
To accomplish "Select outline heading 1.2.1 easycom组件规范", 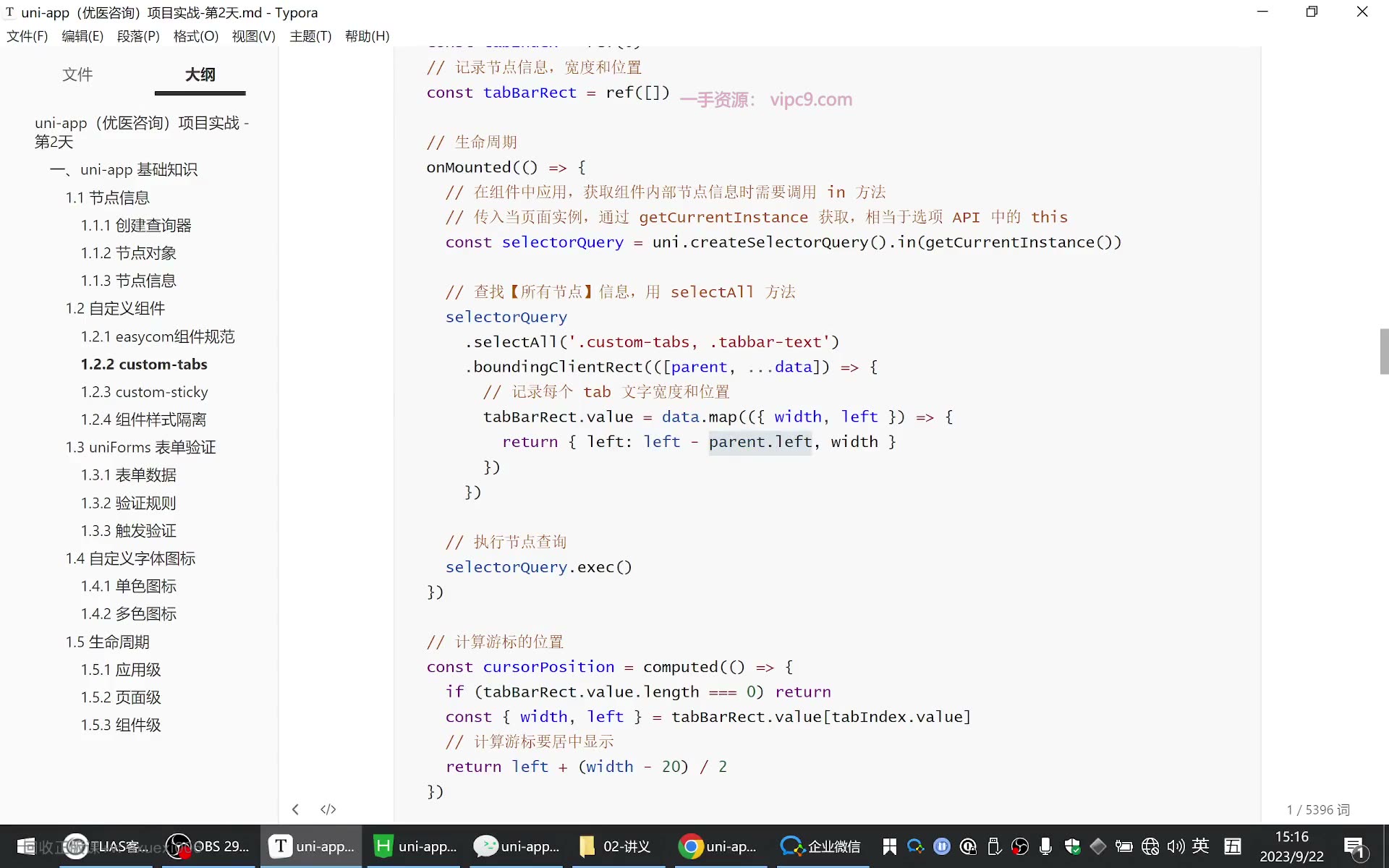I will point(158,336).
